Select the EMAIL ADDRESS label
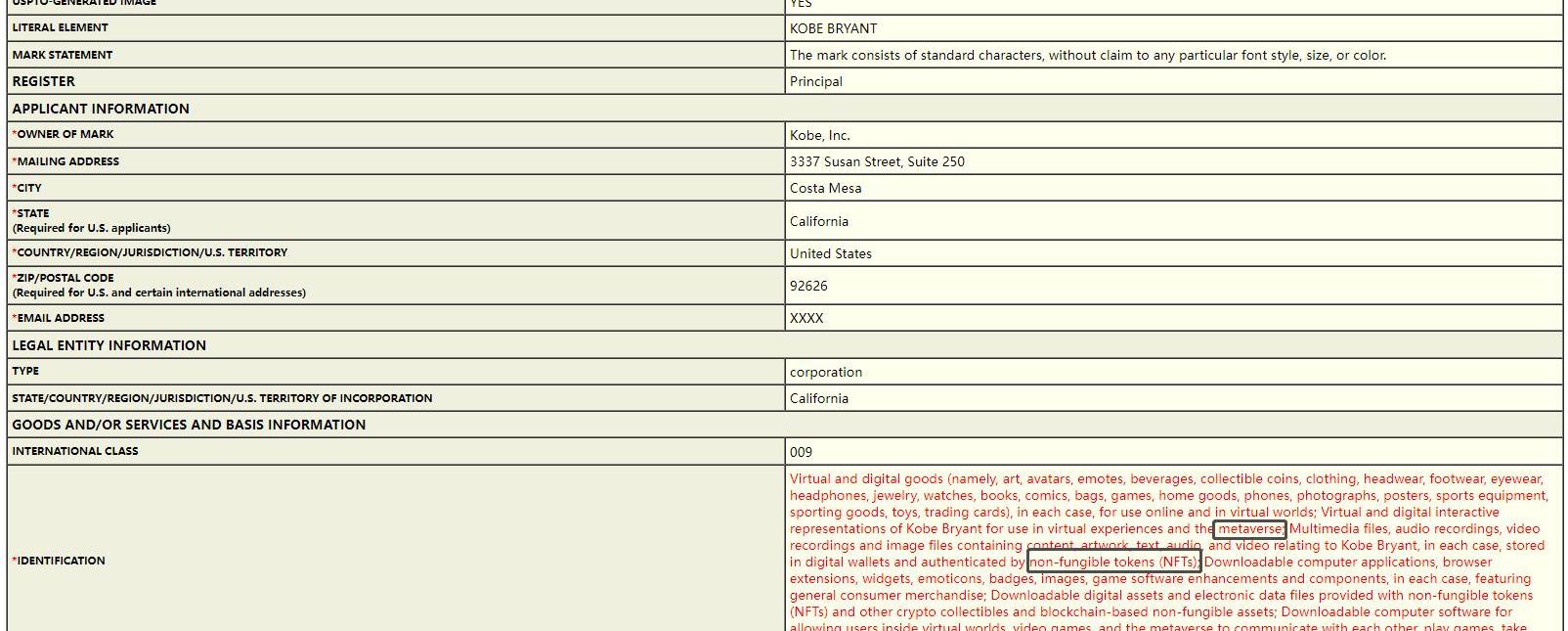The image size is (1568, 631). [58, 318]
